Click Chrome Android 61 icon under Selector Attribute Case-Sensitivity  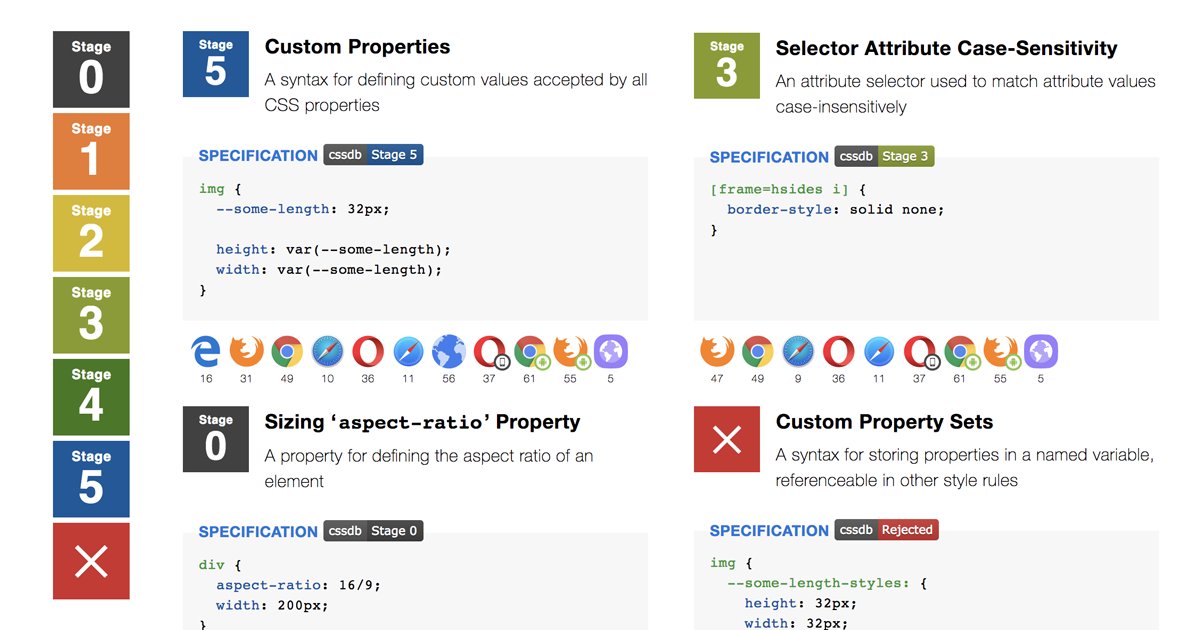point(960,352)
